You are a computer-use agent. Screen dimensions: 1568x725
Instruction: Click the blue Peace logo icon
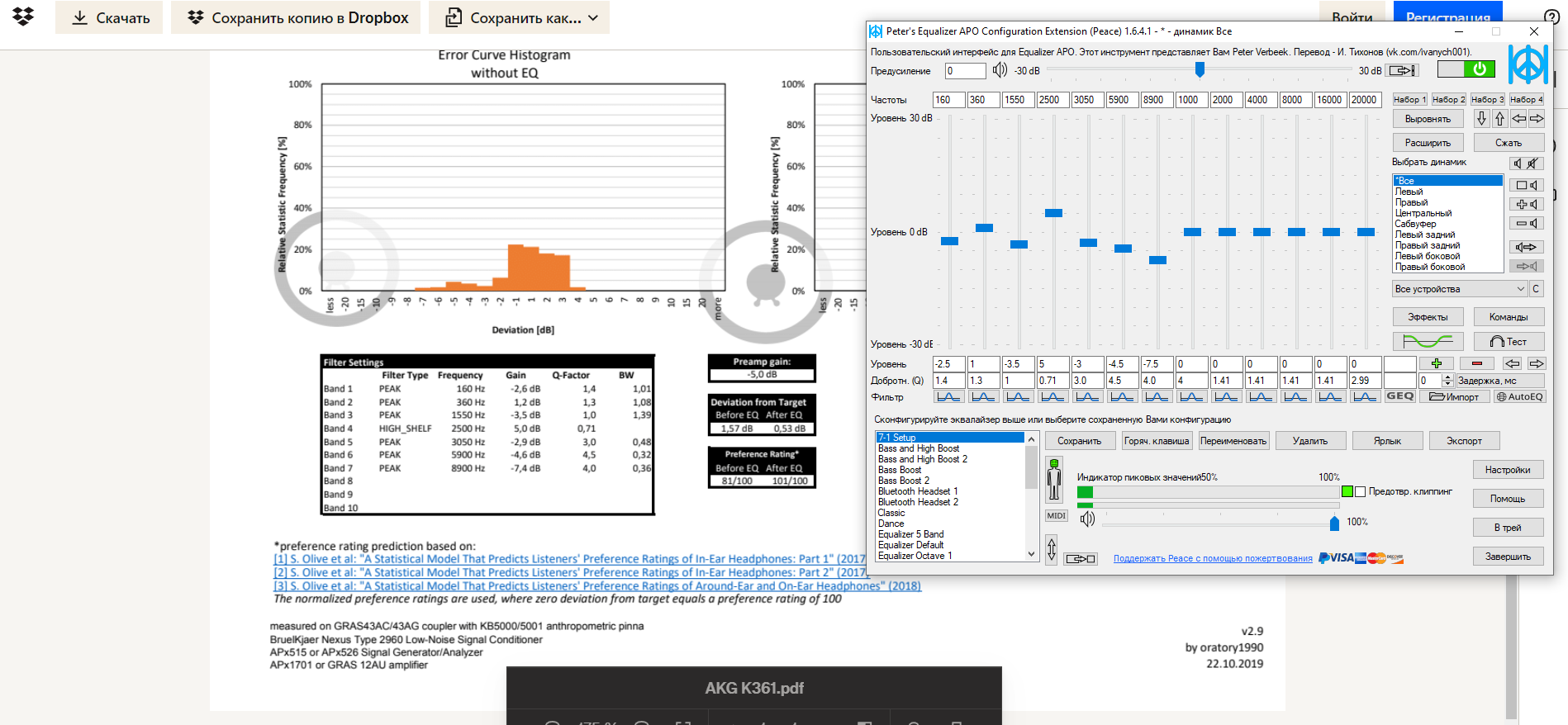point(1528,64)
